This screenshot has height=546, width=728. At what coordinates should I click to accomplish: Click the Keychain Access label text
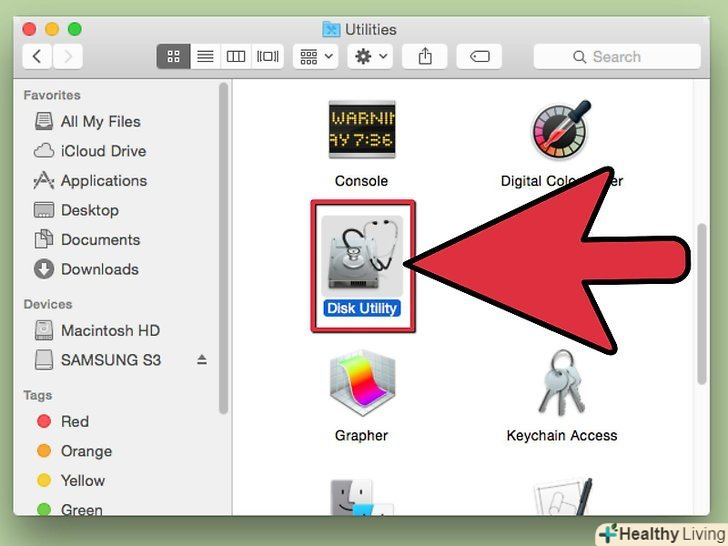pos(562,436)
